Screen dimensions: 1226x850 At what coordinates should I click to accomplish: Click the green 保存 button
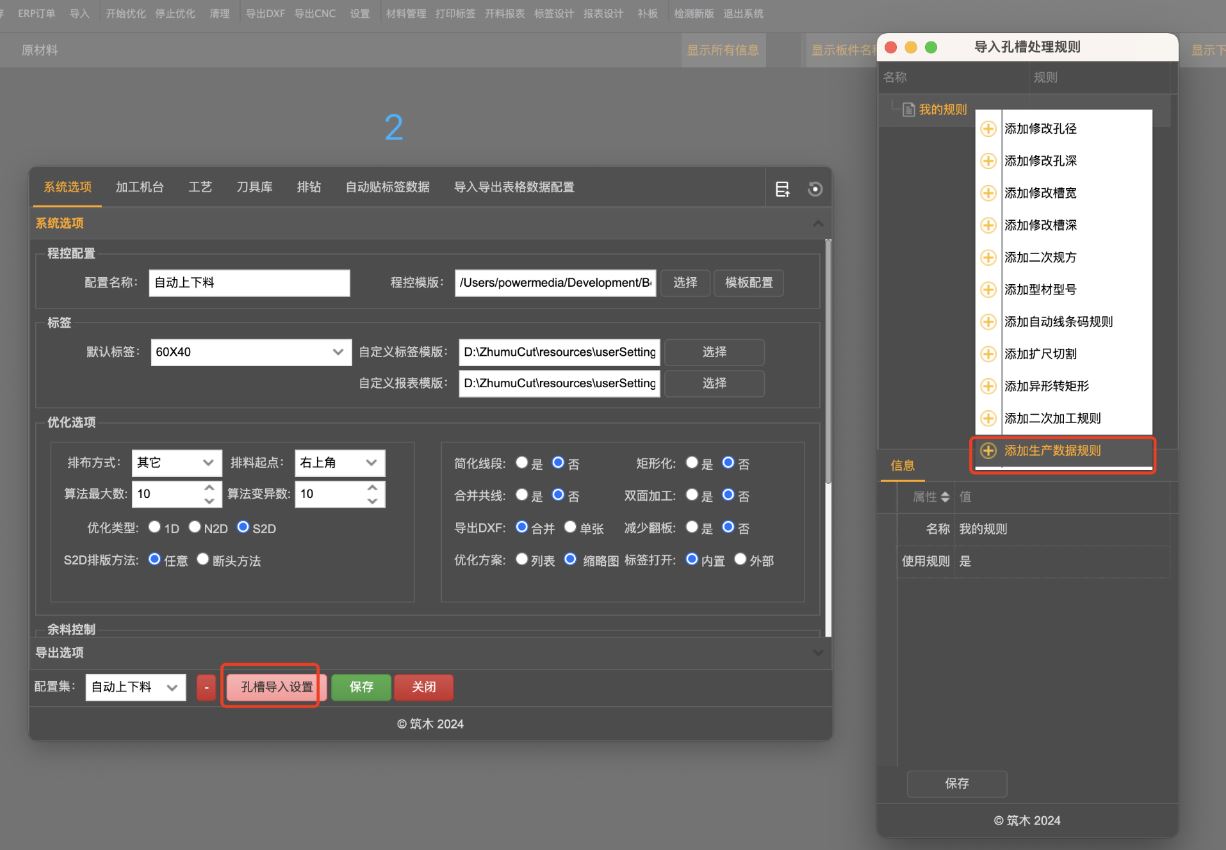(x=361, y=687)
